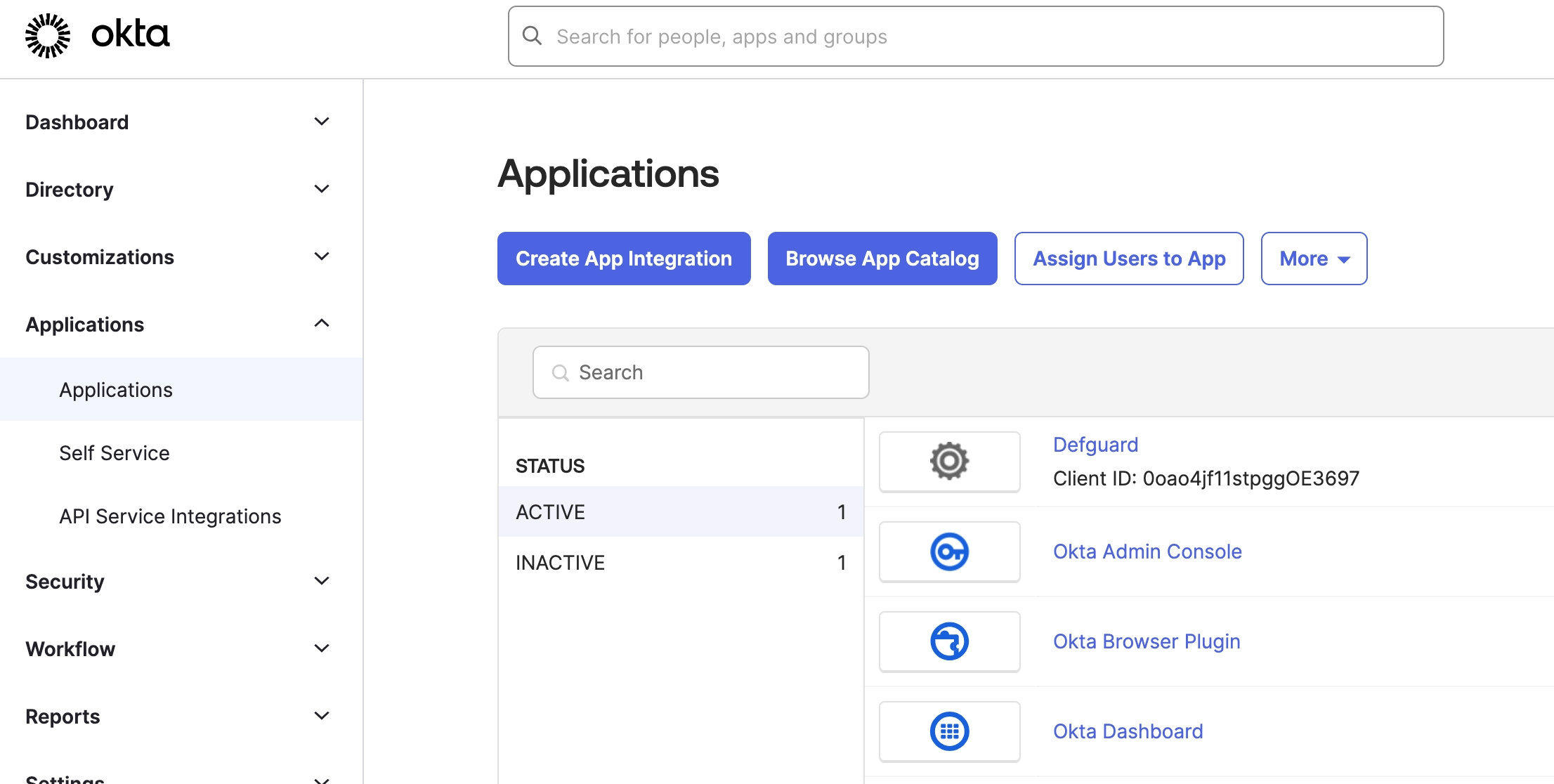Screen dimensions: 1554x784
Task: Click the magnifier icon in applications search
Action: (560, 373)
